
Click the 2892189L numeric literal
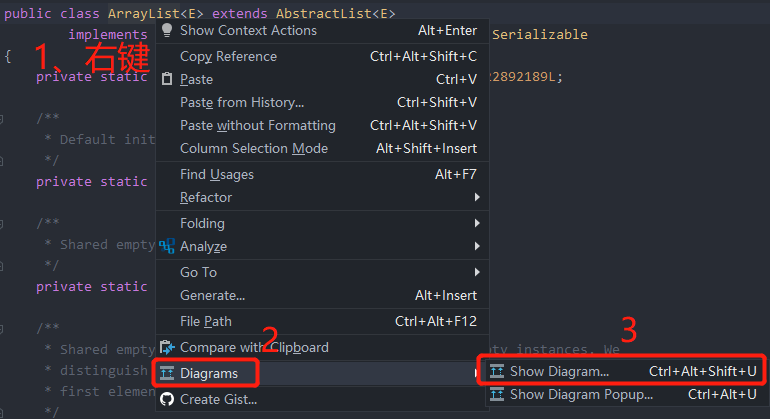pos(525,77)
